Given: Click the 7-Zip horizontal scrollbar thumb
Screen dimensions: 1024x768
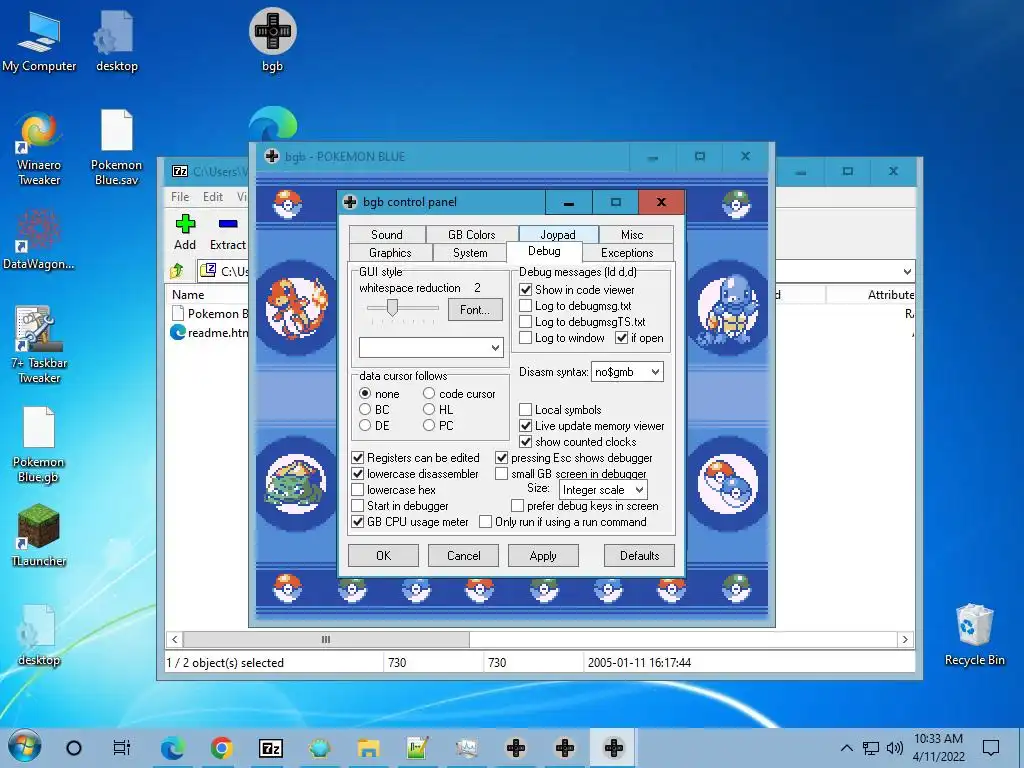Looking at the screenshot, I should [326, 639].
